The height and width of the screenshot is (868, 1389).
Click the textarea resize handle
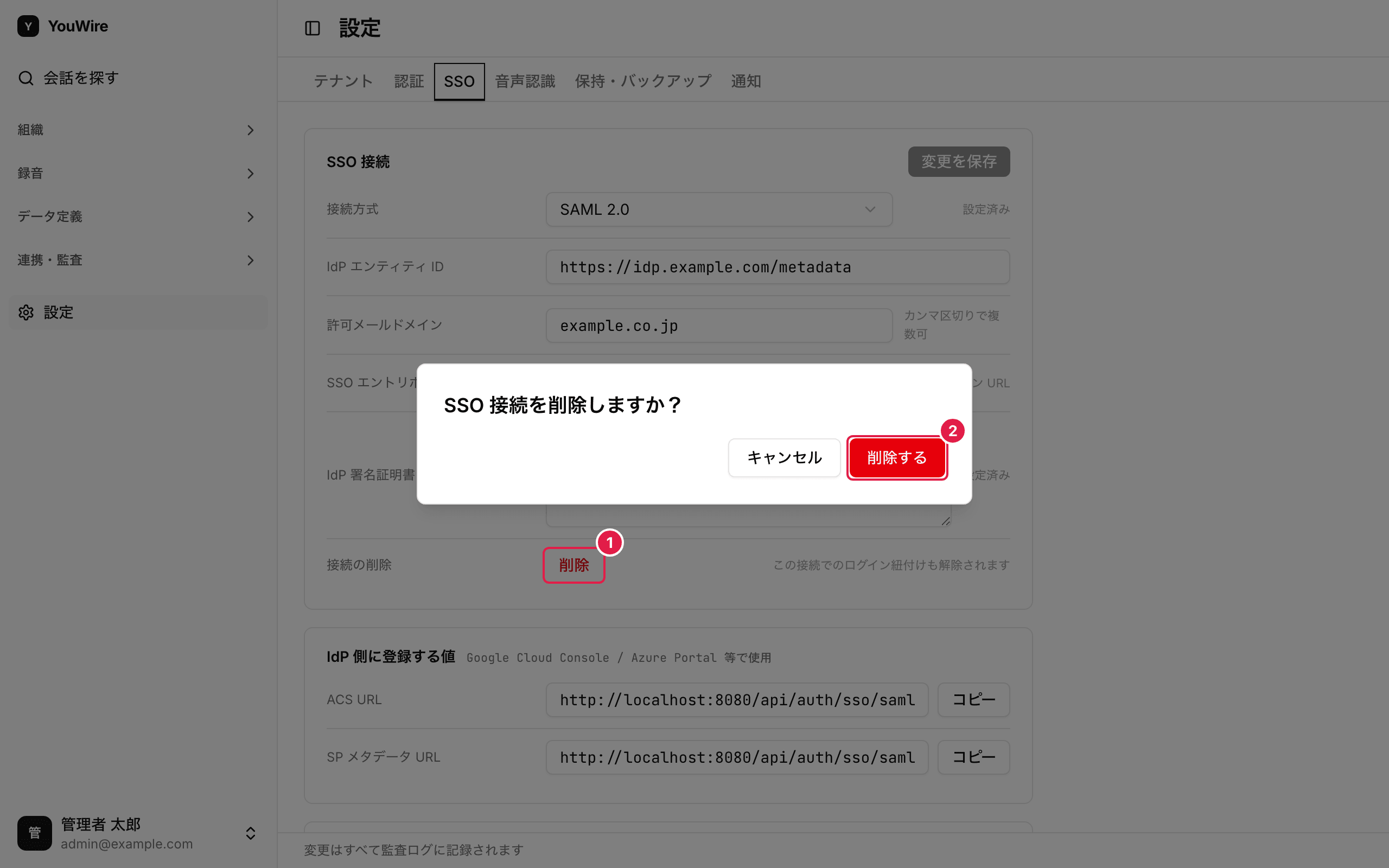pyautogui.click(x=945, y=521)
